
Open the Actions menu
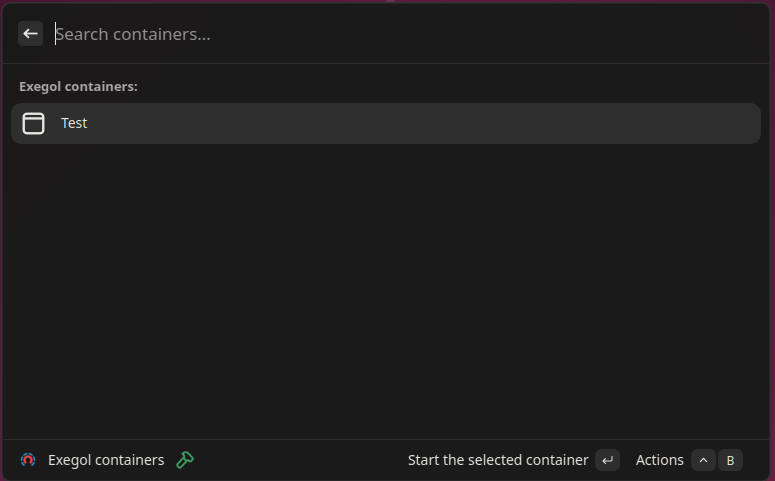[659, 460]
